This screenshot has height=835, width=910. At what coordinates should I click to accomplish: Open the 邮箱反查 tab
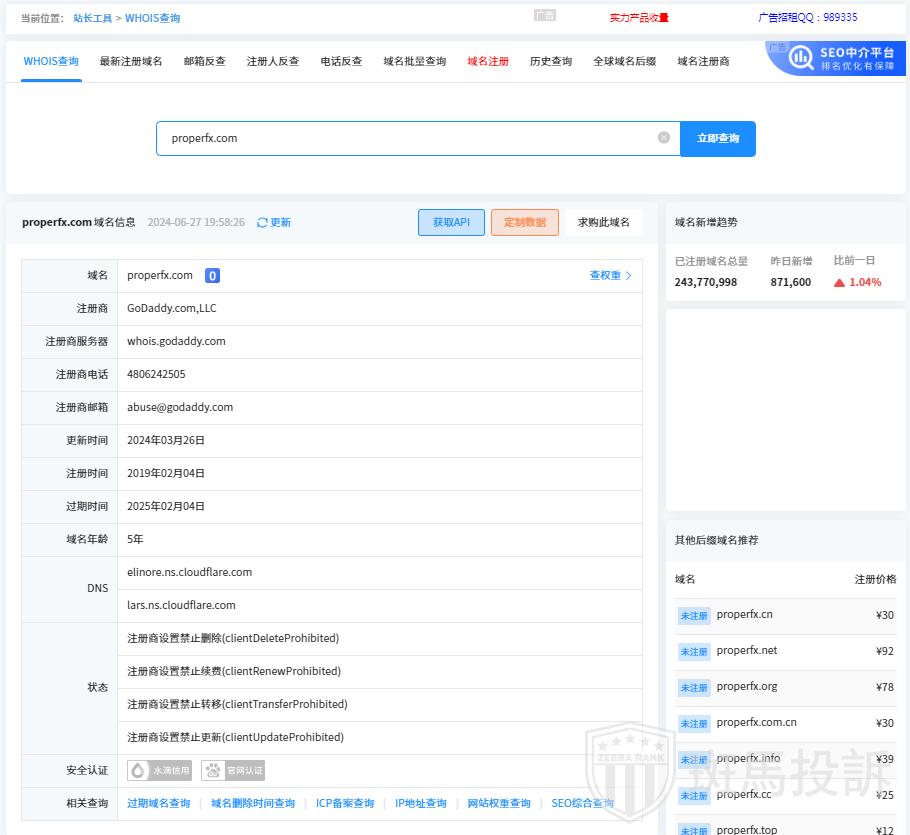pyautogui.click(x=205, y=61)
